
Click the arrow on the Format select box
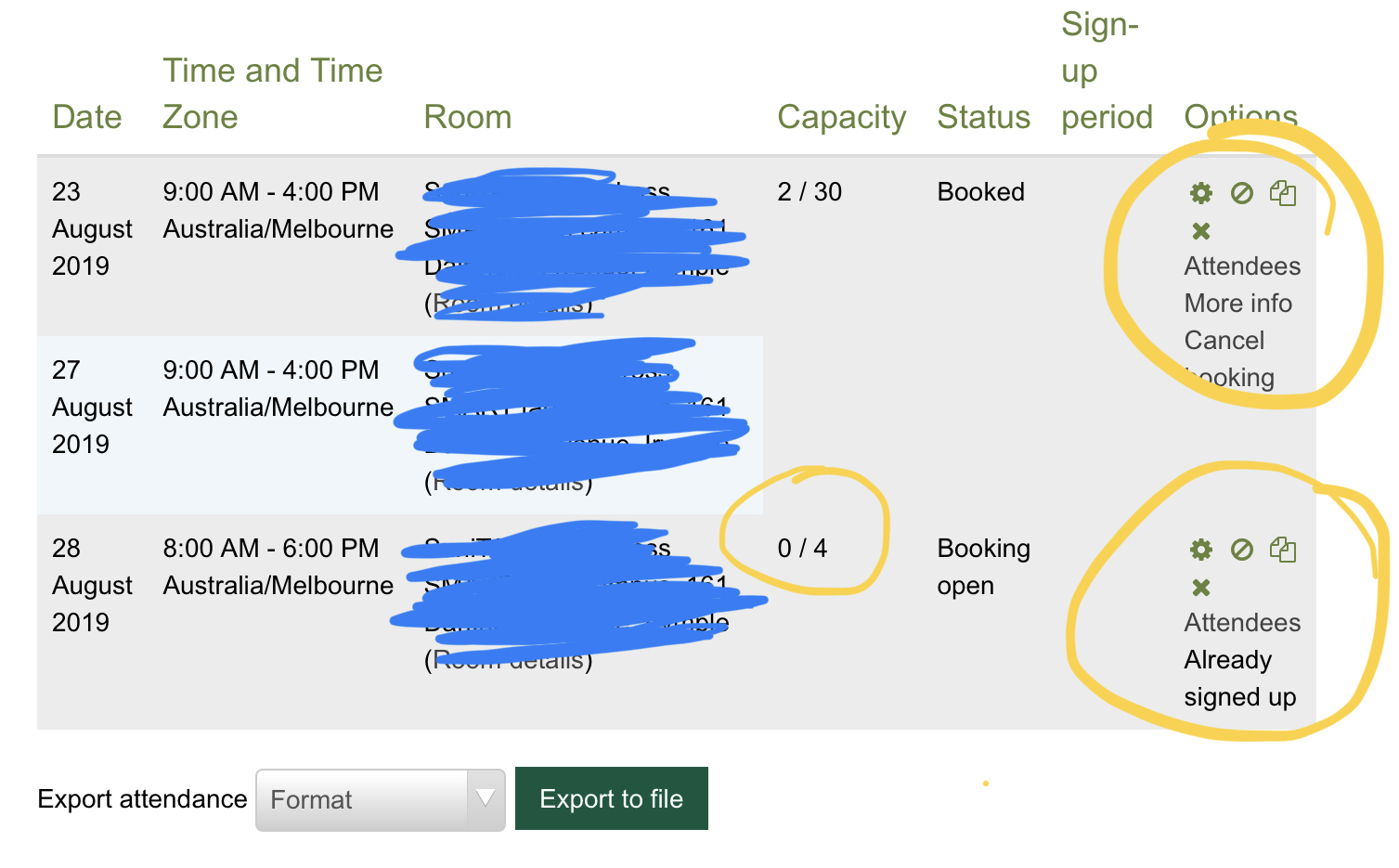[486, 798]
